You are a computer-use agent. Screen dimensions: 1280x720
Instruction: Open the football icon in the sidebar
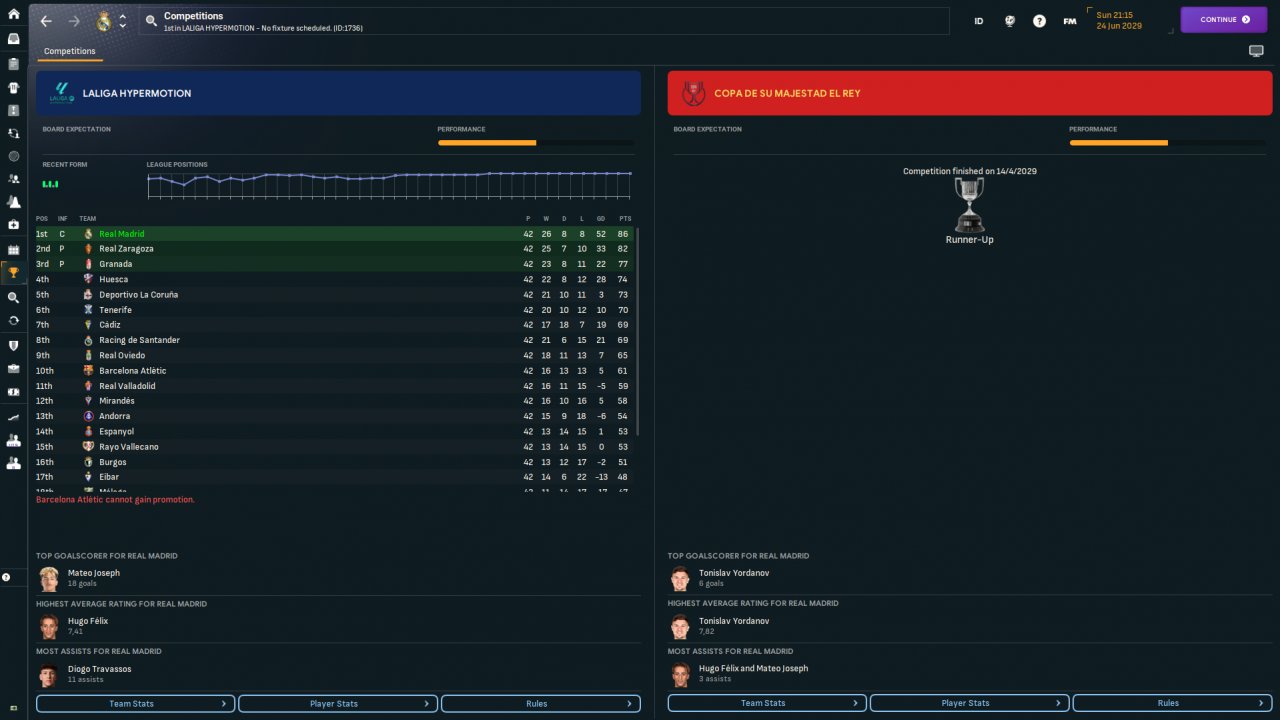(14, 156)
